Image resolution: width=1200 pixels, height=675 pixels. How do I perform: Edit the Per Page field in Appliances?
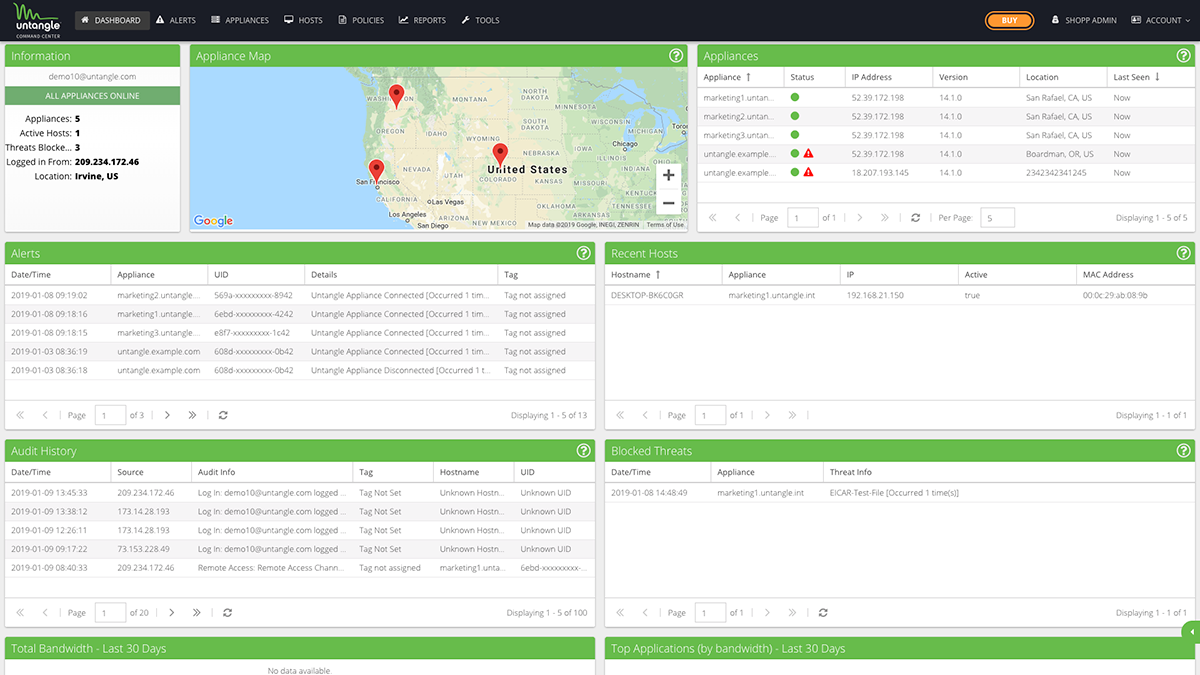[x=997, y=217]
